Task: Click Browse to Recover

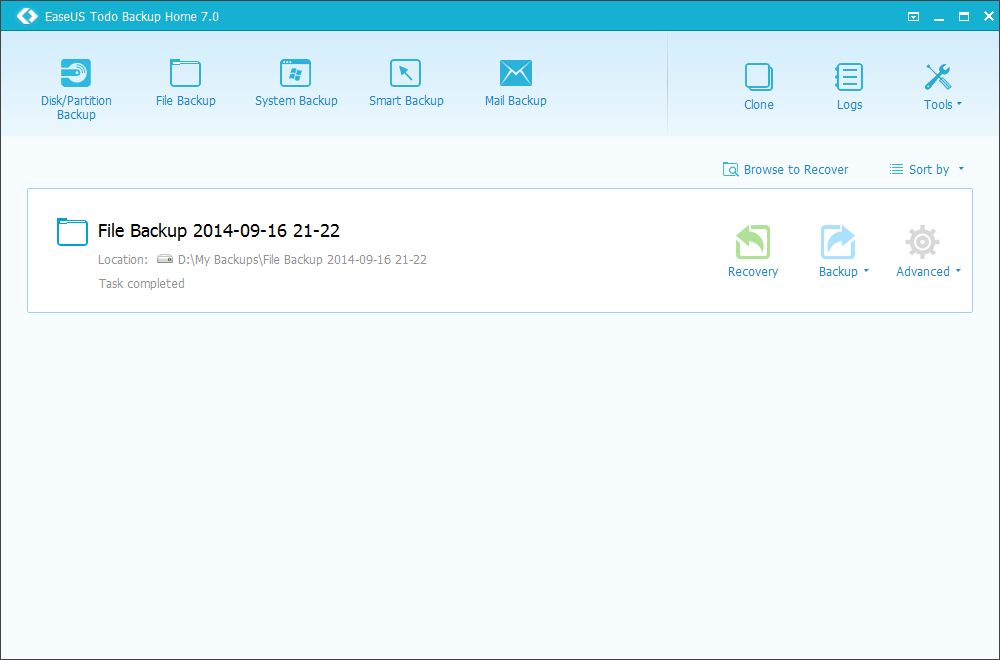Action: point(785,170)
